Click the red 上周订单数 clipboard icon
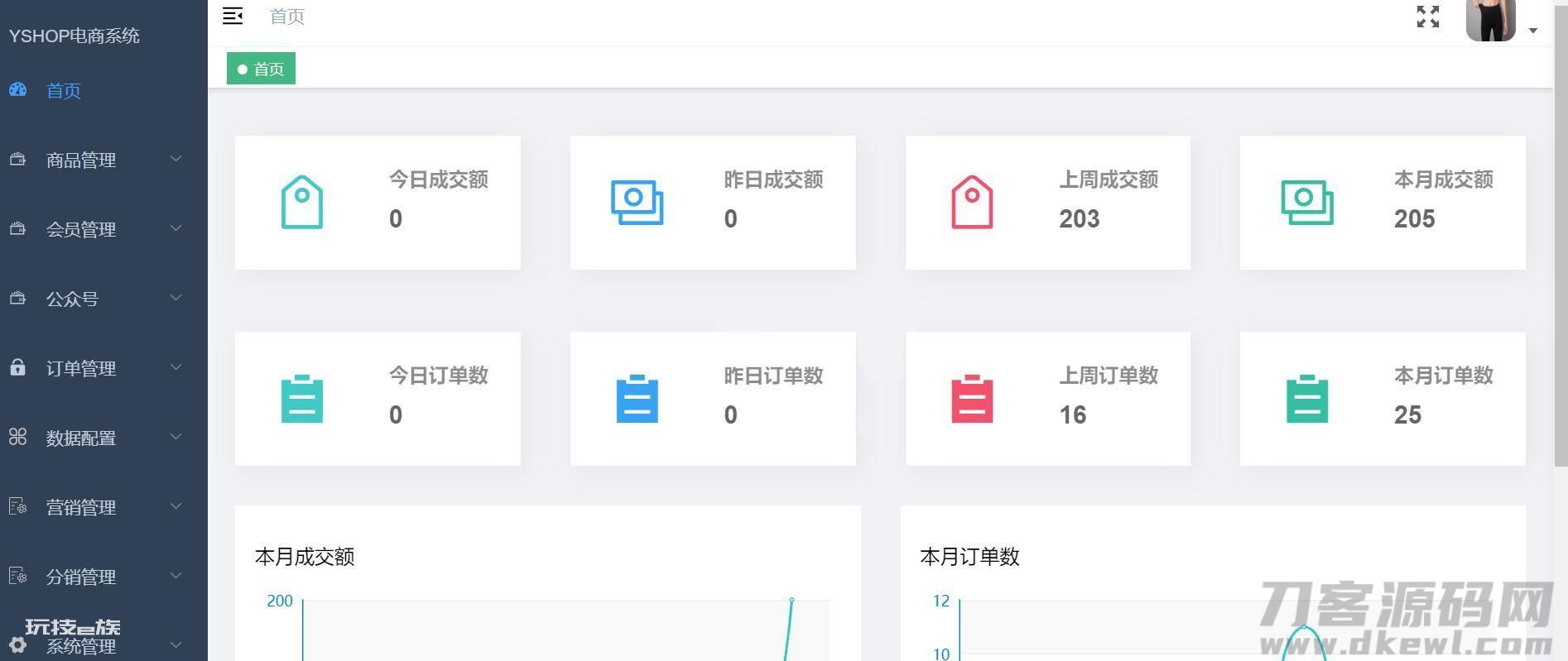1568x661 pixels. 972,399
